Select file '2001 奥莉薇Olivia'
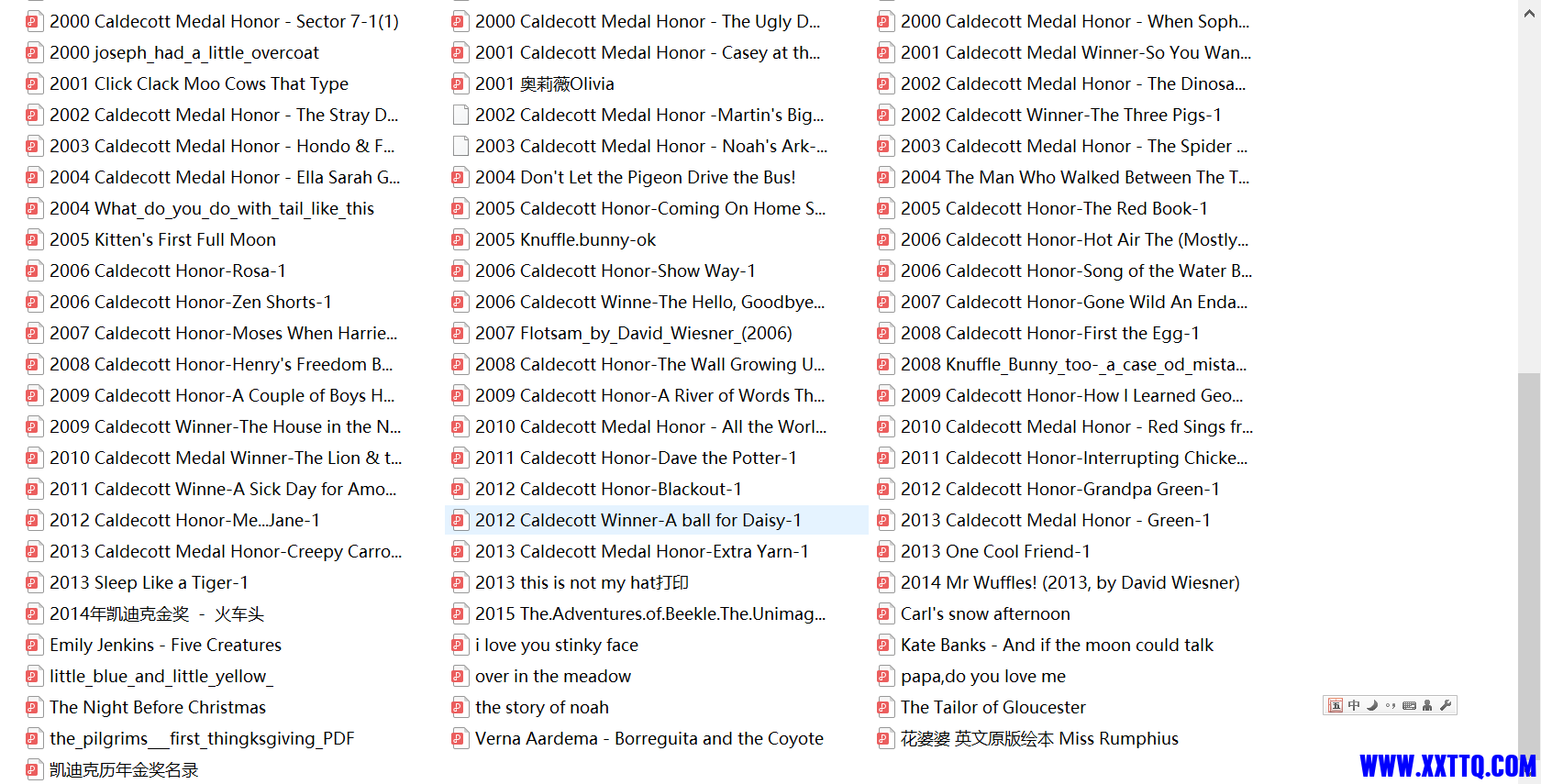Viewport: 1541px width, 784px height. pyautogui.click(x=545, y=83)
